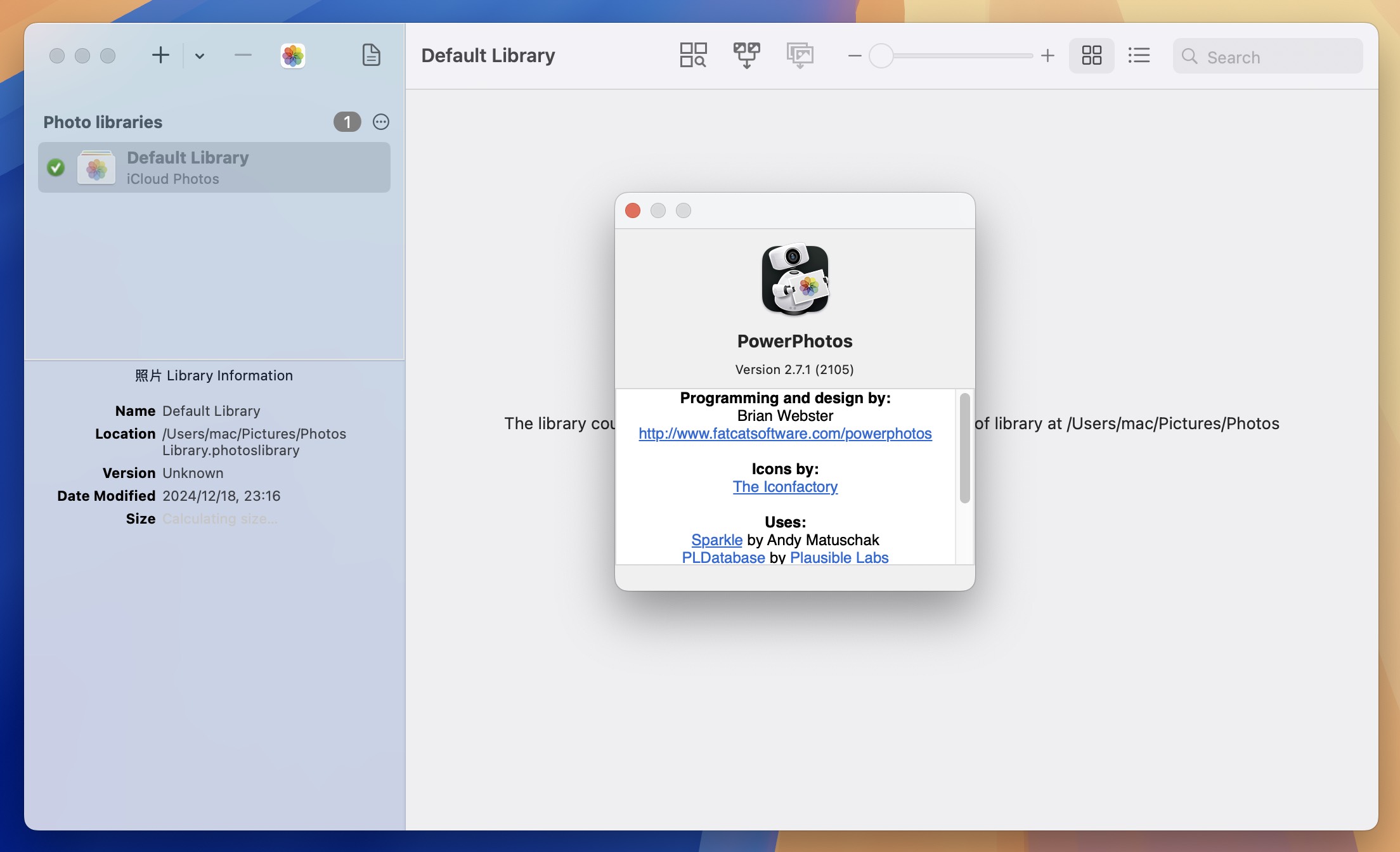Image resolution: width=1400 pixels, height=852 pixels.
Task: Click the add library plus button
Action: [161, 56]
